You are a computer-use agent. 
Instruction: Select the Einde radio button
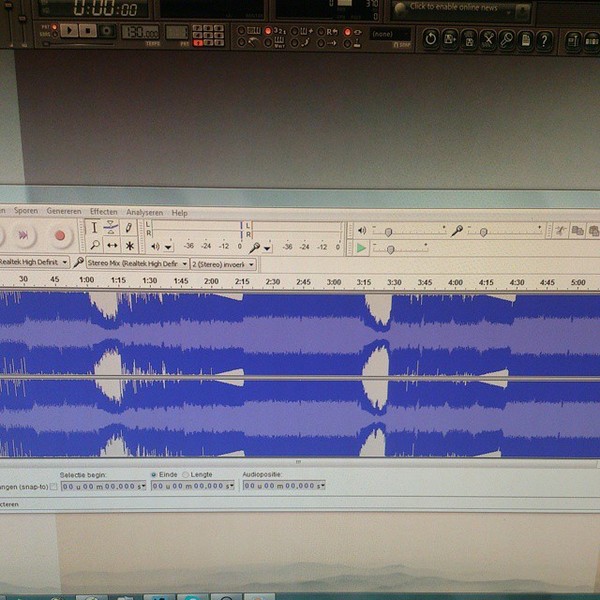(x=154, y=474)
